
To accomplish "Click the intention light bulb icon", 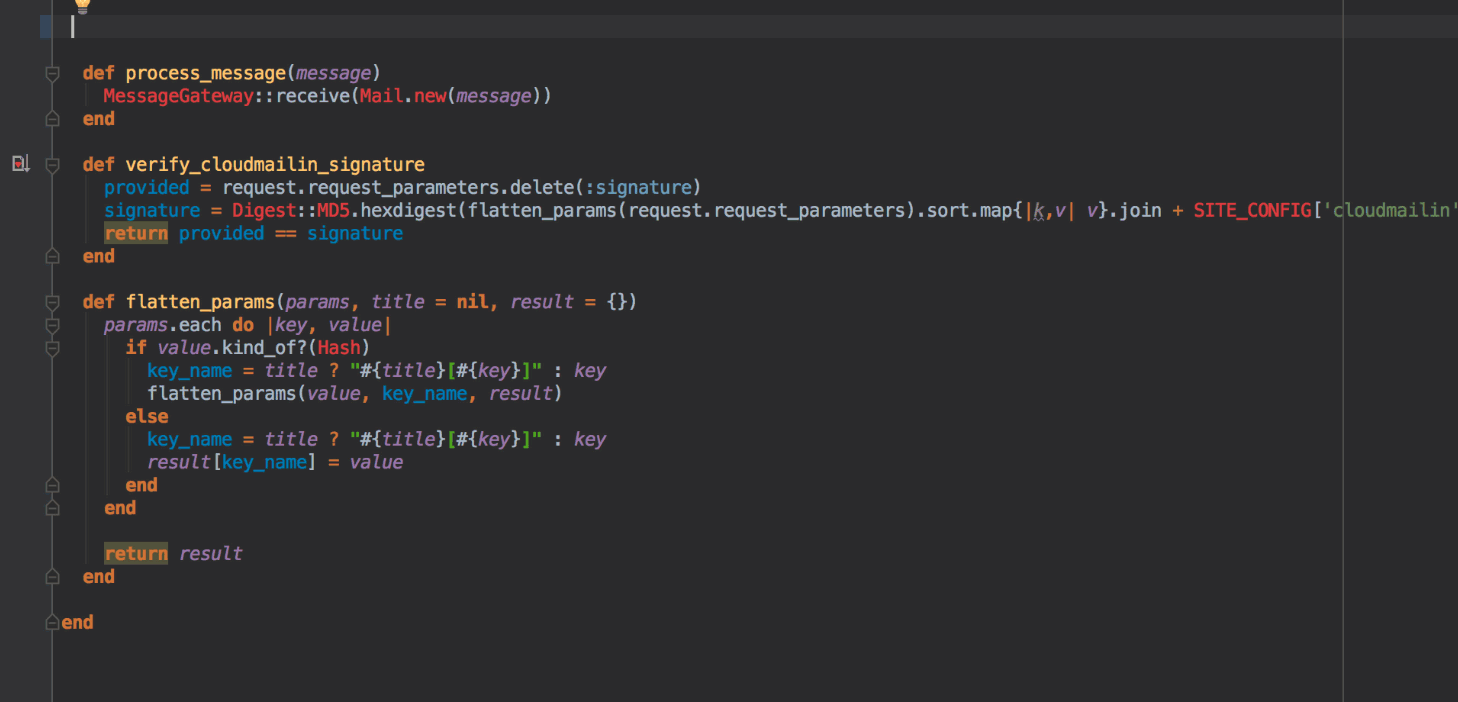I will 82,5.
